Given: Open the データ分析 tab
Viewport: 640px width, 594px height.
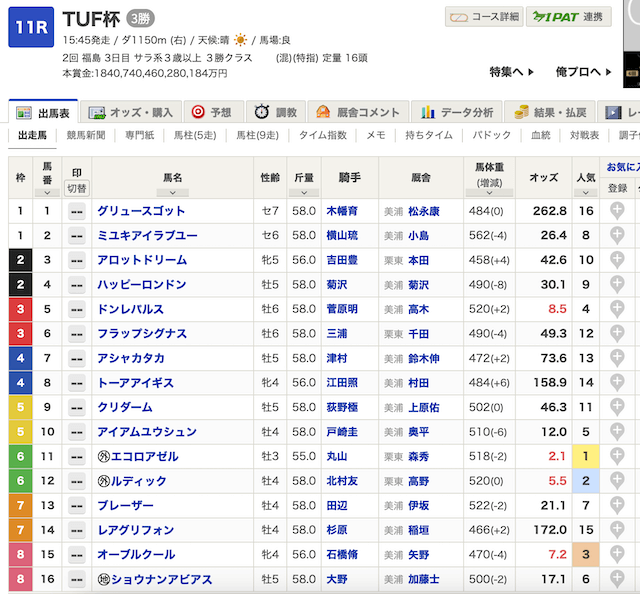Looking at the screenshot, I should 456,112.
